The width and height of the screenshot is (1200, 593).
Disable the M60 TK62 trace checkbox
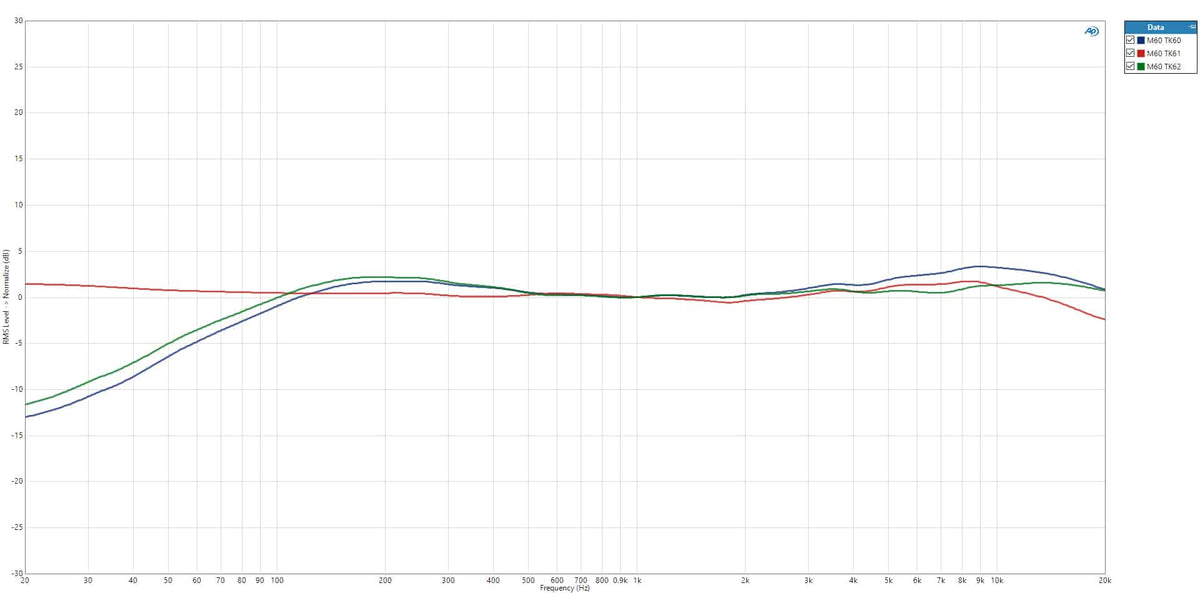[1130, 66]
